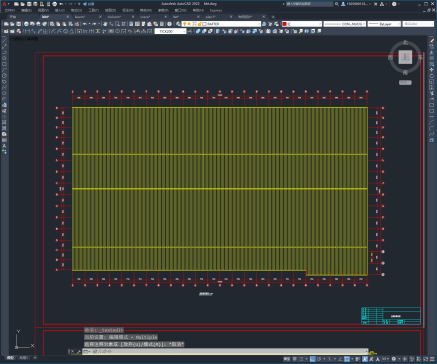Open the TICK200 dimension style dropdown

click(184, 31)
